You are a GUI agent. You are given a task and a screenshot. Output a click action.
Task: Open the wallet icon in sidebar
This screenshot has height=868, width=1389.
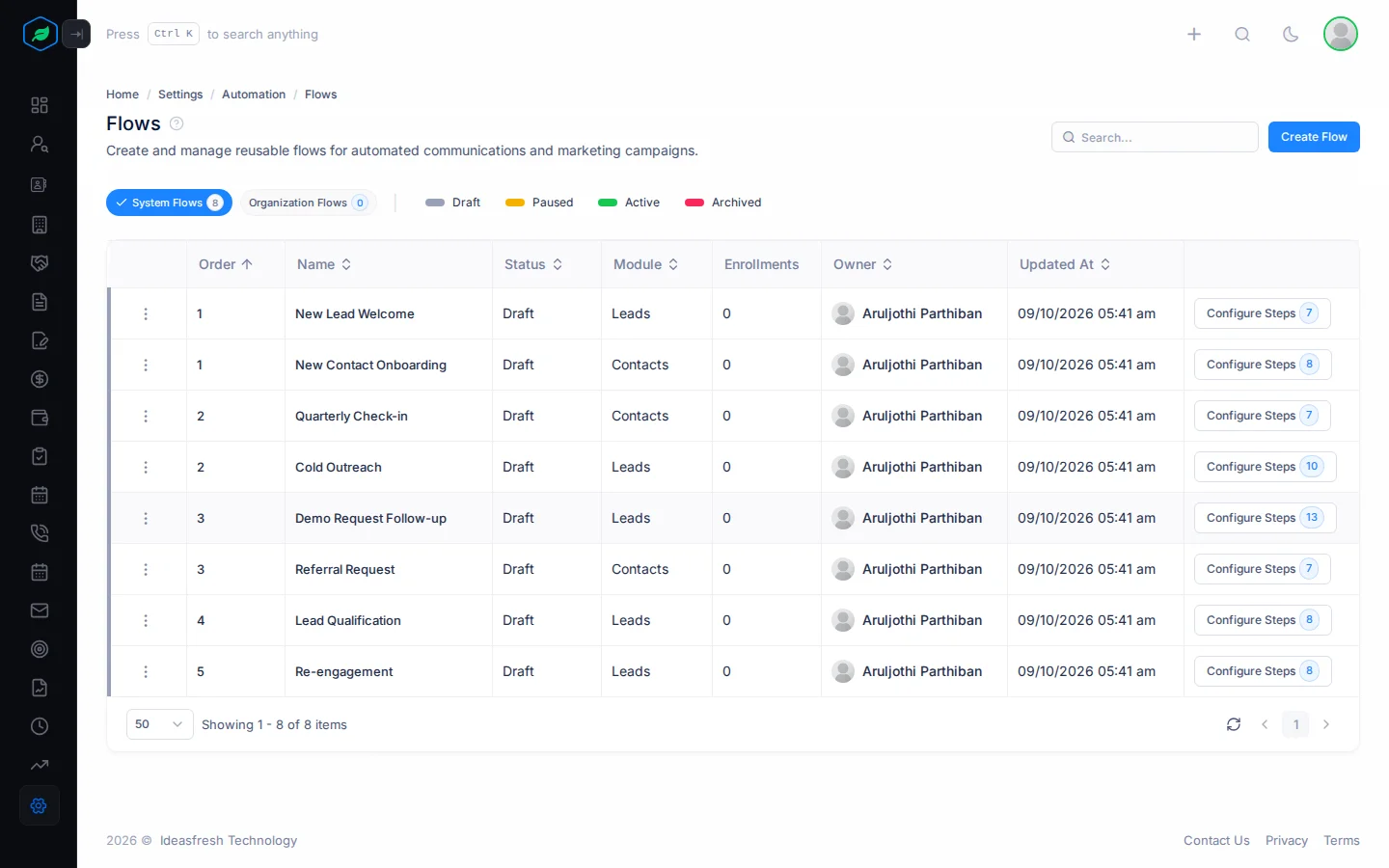(40, 418)
